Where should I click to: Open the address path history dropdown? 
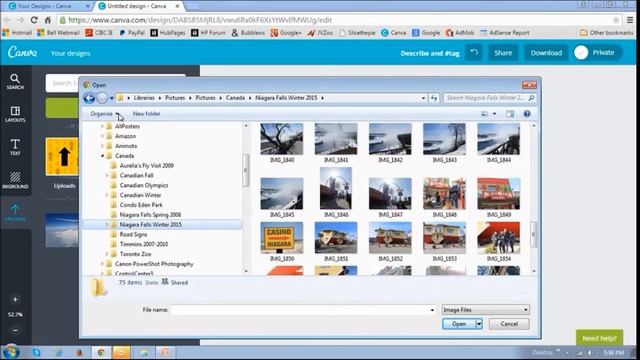423,98
